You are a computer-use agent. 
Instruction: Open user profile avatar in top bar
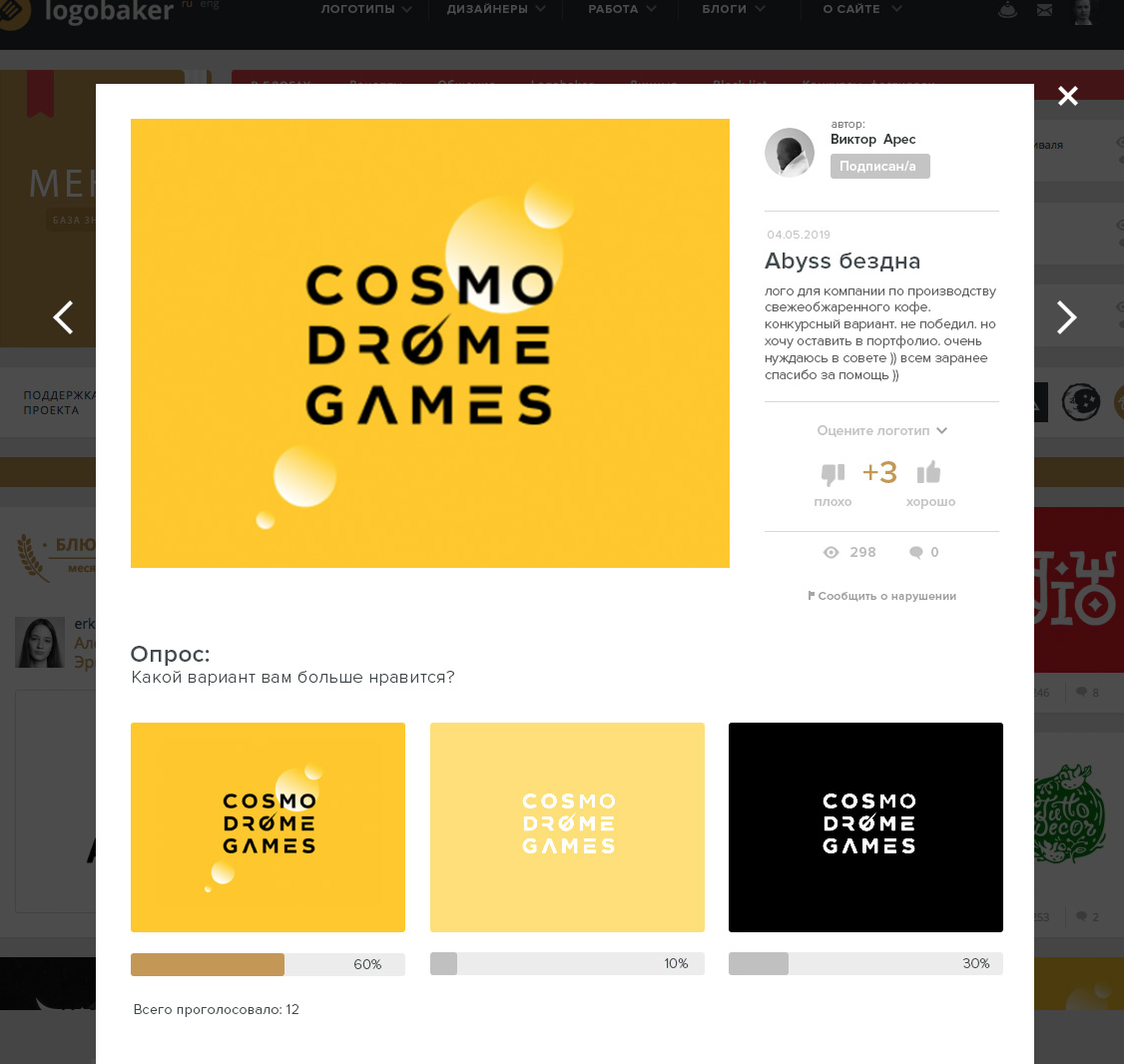(1083, 11)
